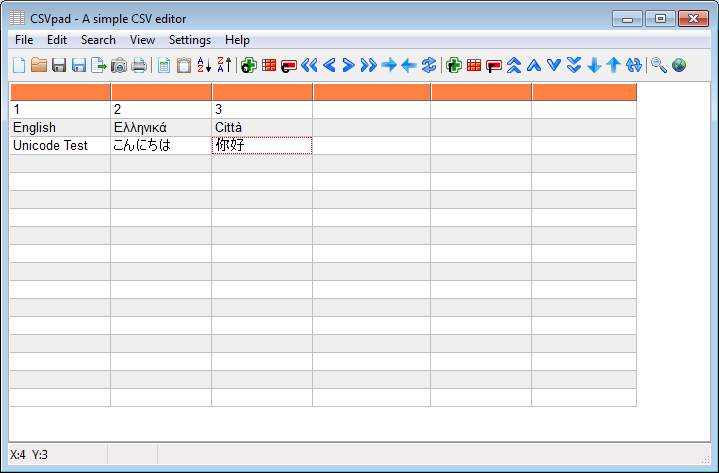719x473 pixels.
Task: Click the double up chevron icon
Action: [x=514, y=65]
